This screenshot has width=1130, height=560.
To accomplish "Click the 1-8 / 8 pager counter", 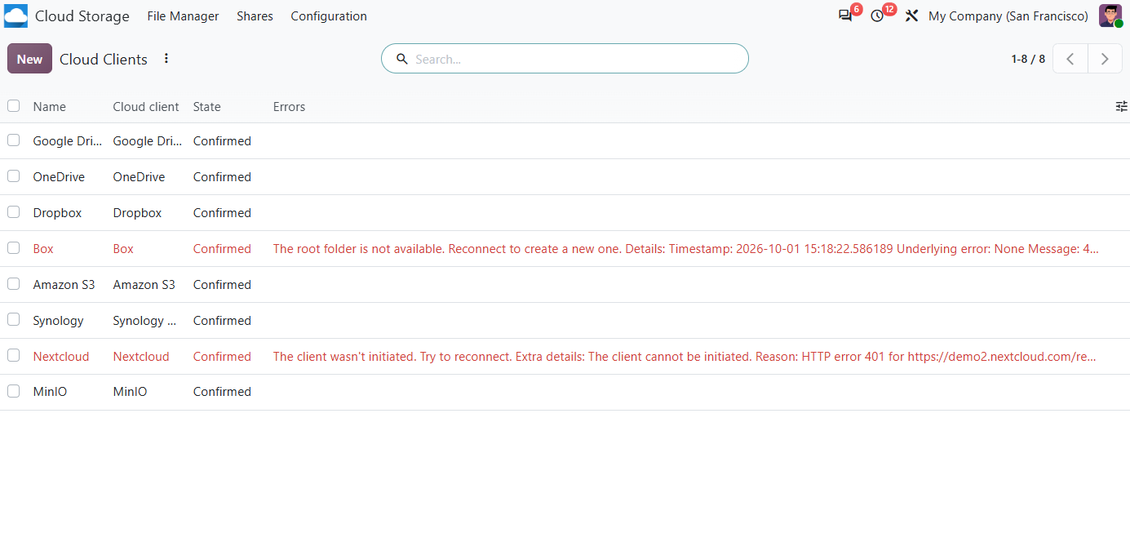I will 1028,59.
